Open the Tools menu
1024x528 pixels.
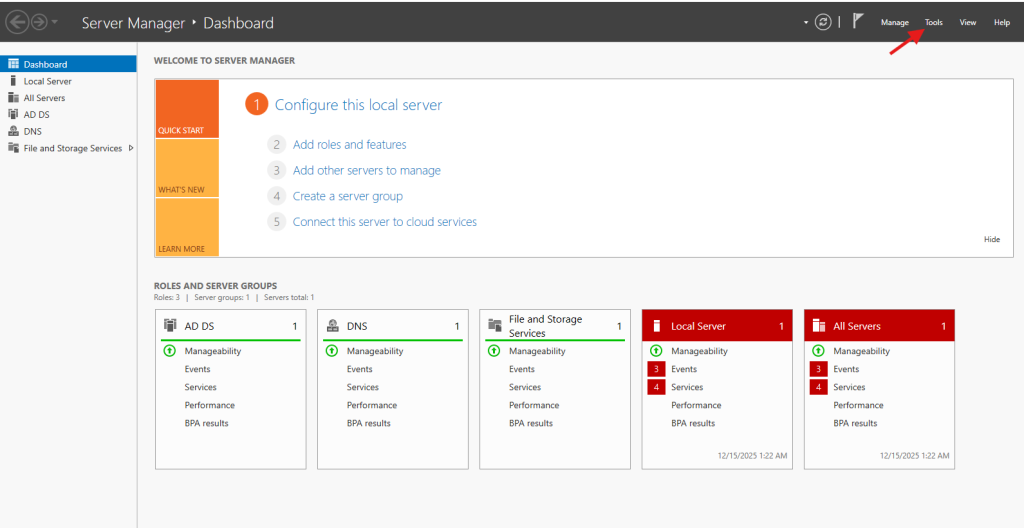coord(933,22)
